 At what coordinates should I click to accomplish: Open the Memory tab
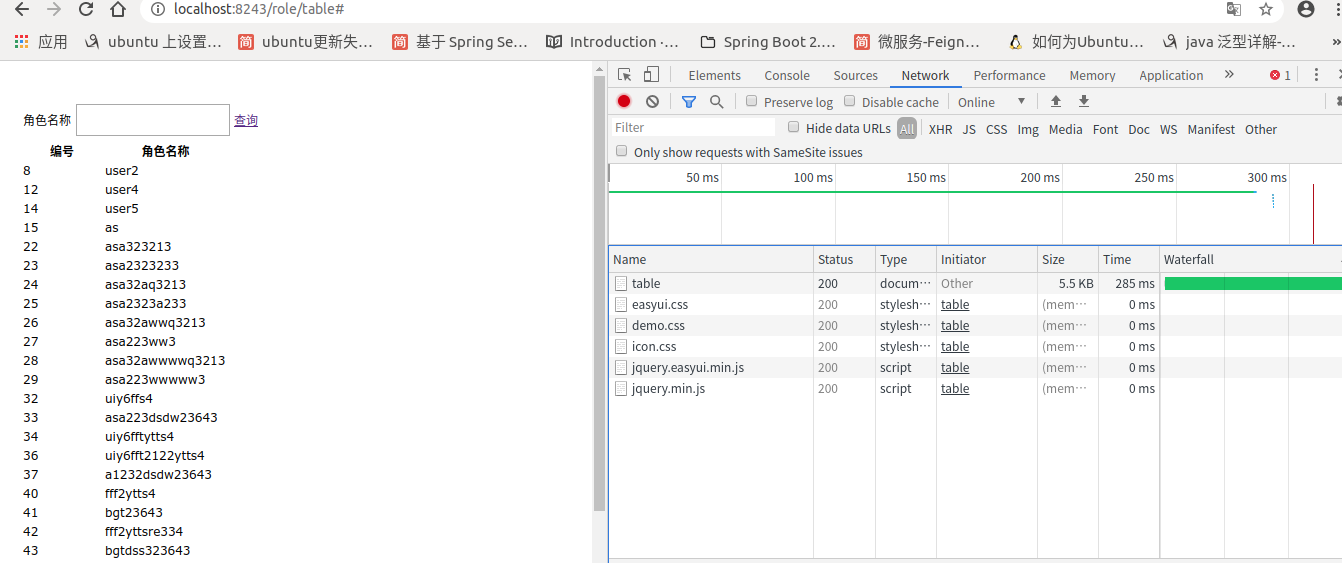(1092, 75)
